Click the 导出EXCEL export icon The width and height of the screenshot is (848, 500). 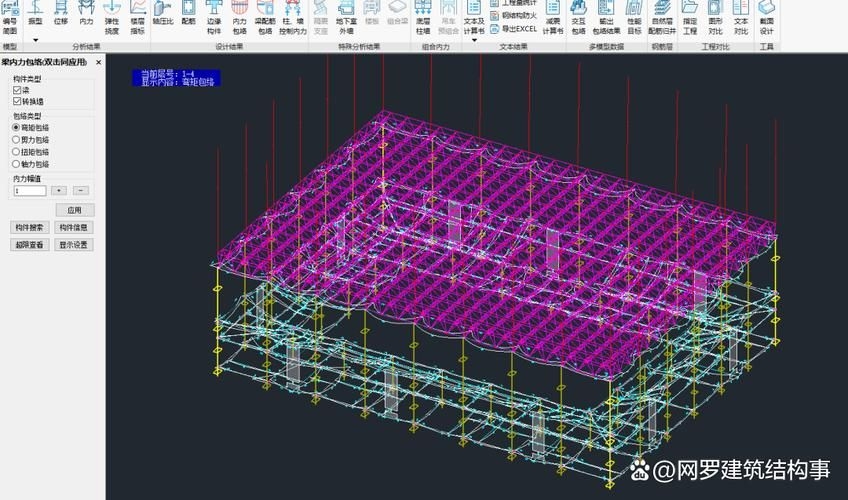[513, 29]
